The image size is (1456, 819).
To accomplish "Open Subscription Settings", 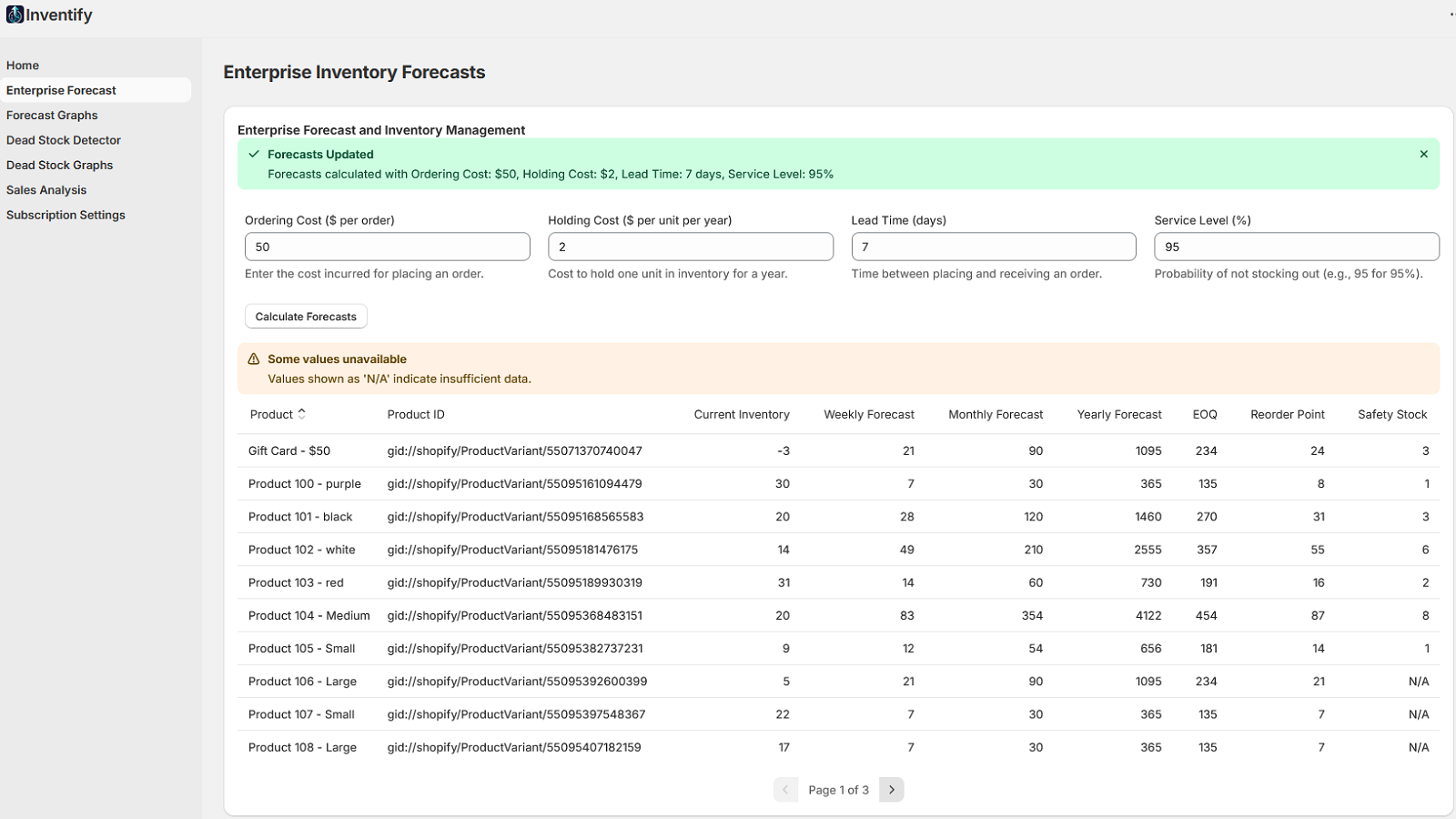I will [x=66, y=215].
